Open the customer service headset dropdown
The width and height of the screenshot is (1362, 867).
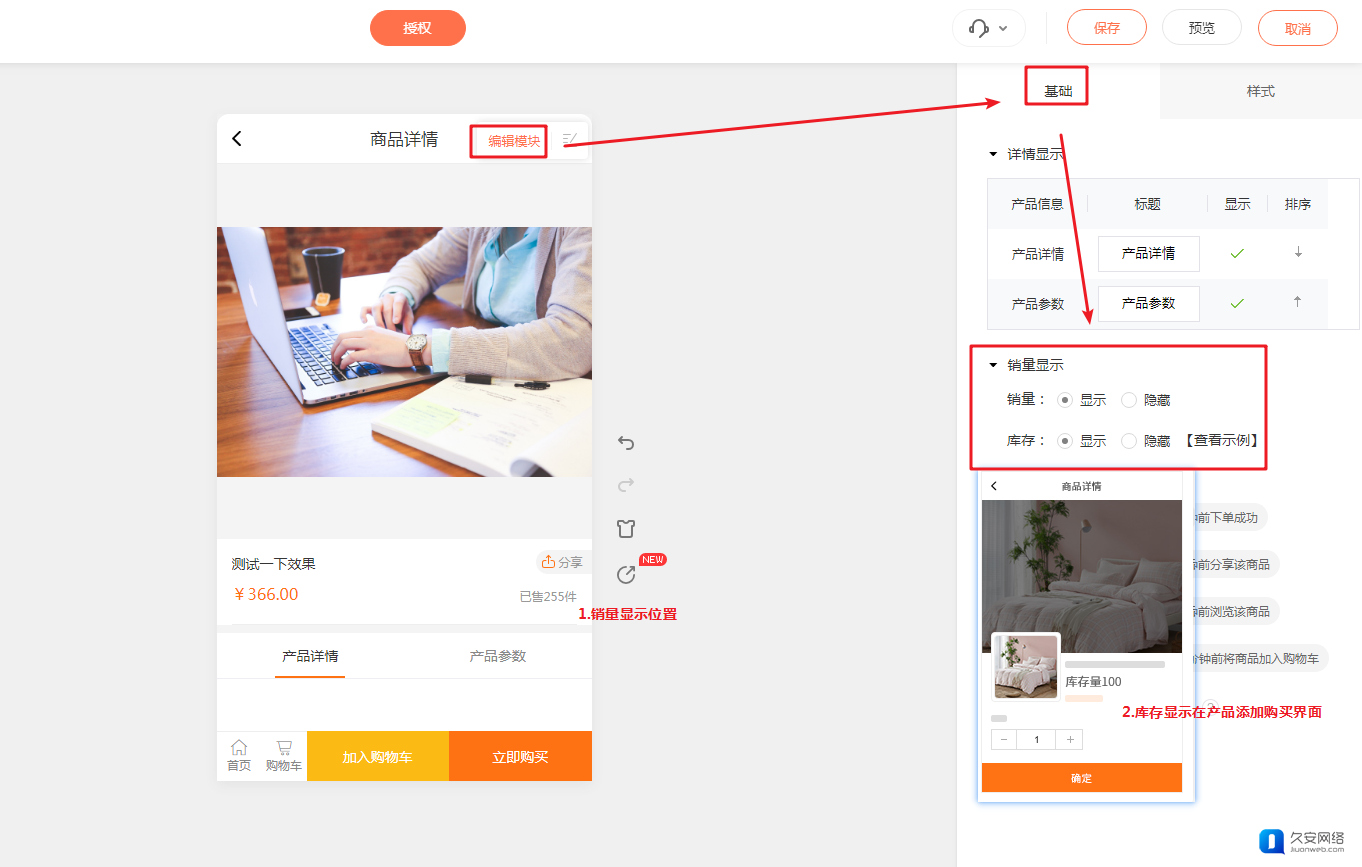point(988,28)
